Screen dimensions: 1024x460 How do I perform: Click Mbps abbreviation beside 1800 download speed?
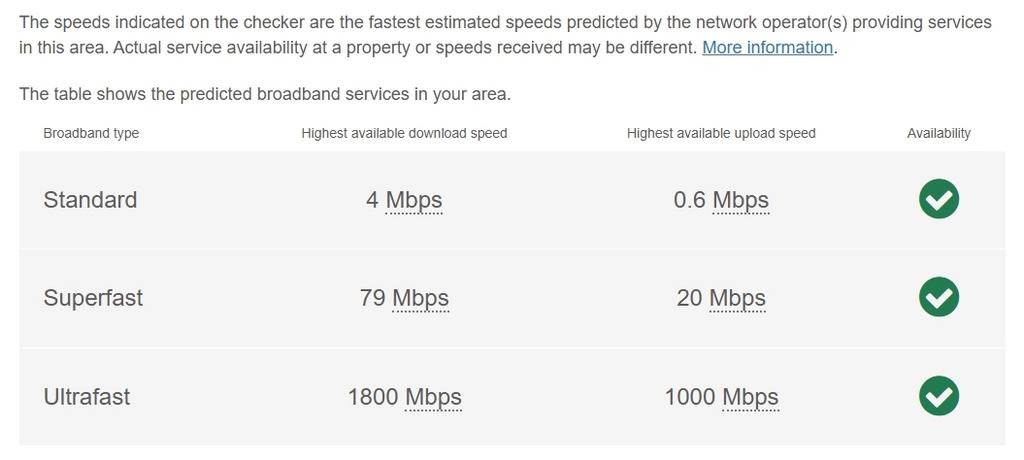coord(433,397)
